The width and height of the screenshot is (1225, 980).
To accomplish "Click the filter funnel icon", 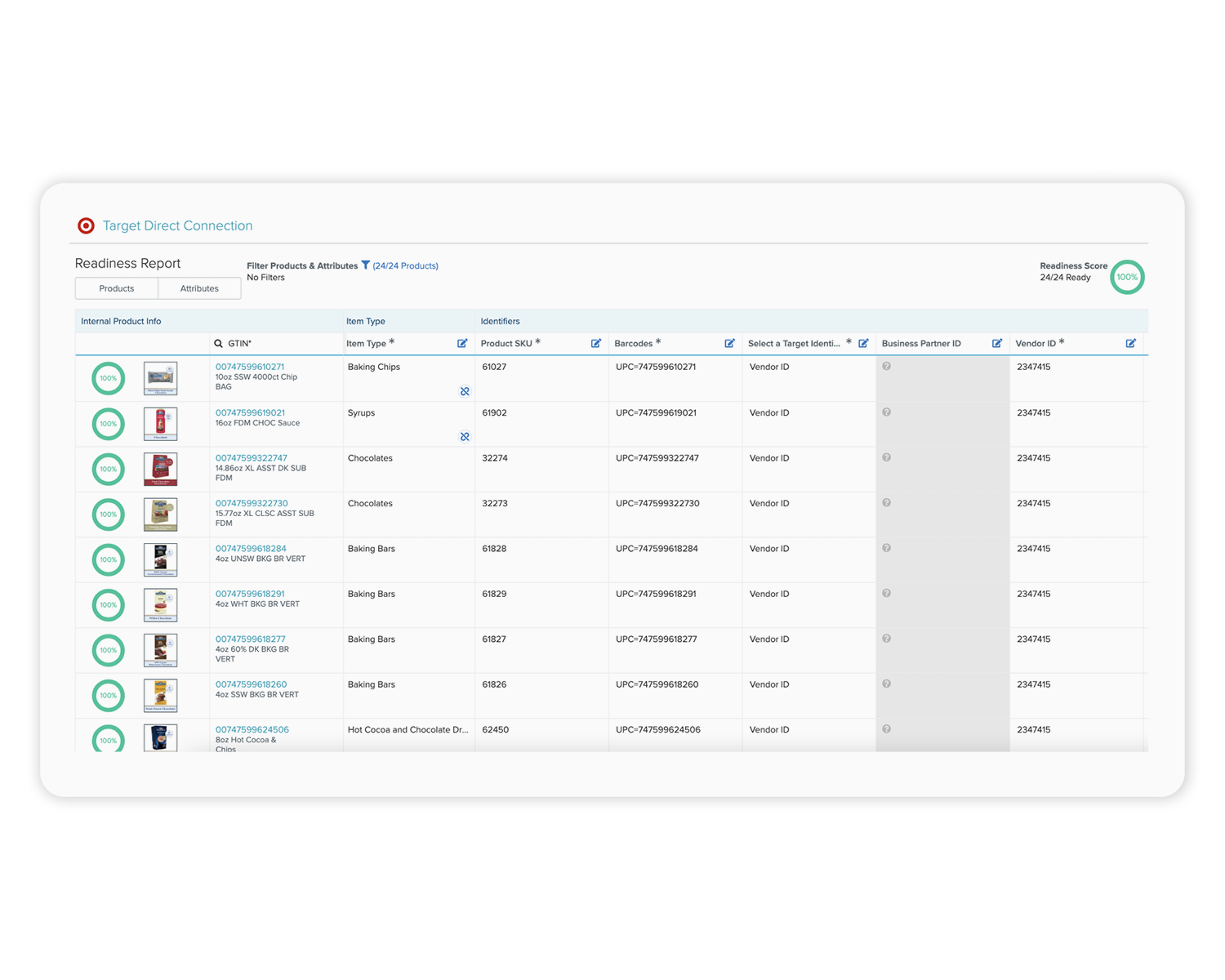I will 366,265.
